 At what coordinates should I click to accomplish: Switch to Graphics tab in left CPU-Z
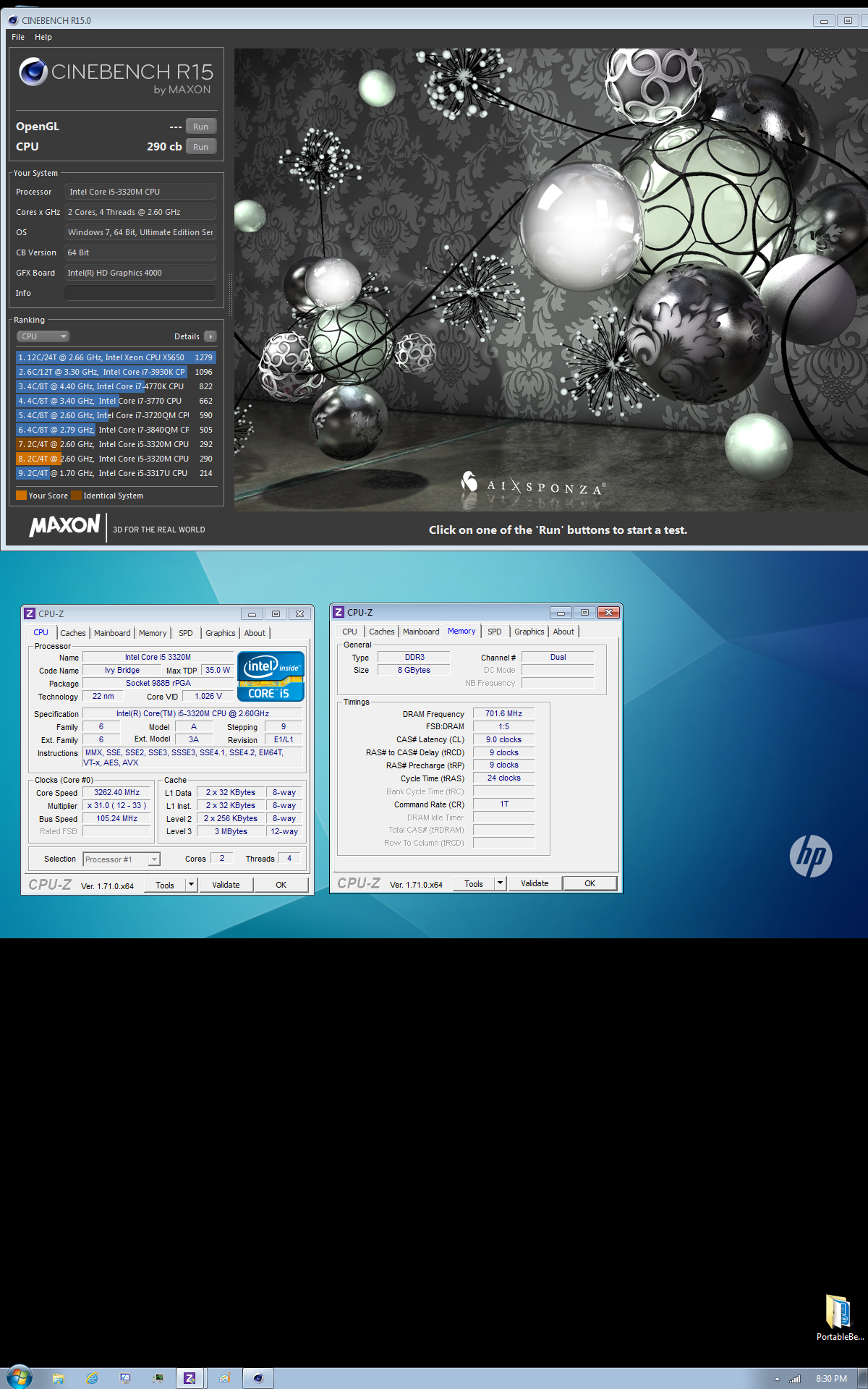click(220, 633)
